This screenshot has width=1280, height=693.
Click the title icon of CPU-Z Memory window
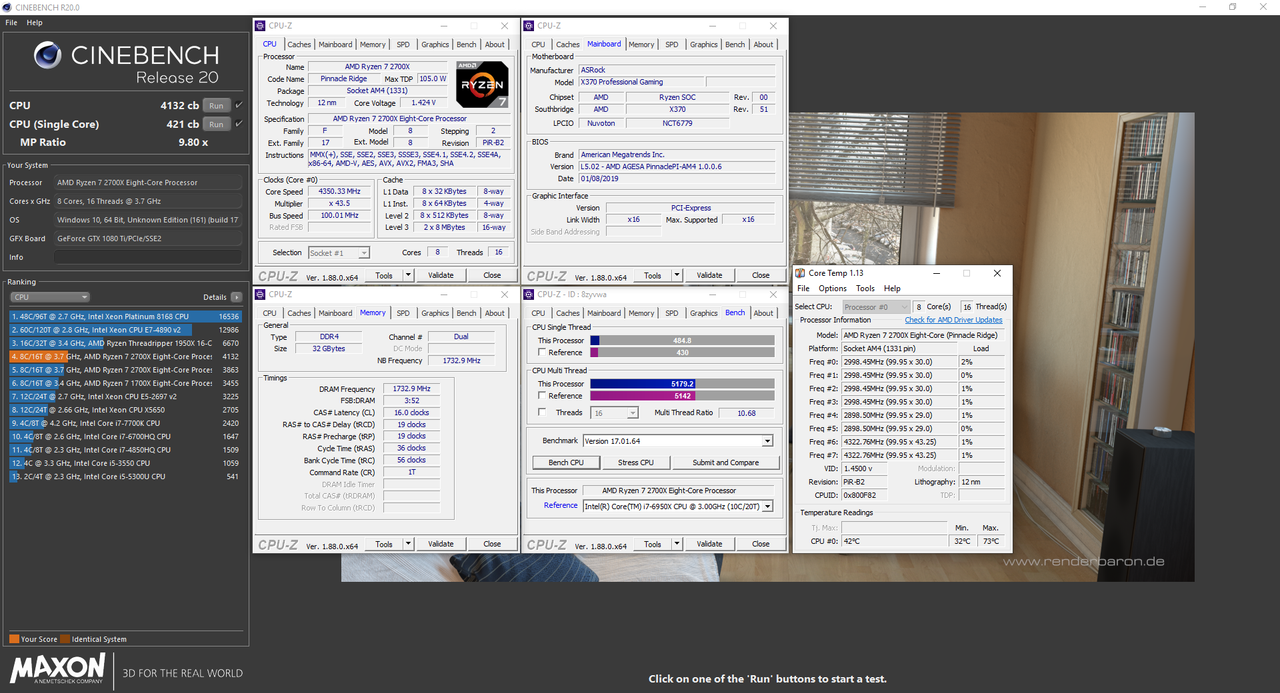[x=260, y=294]
